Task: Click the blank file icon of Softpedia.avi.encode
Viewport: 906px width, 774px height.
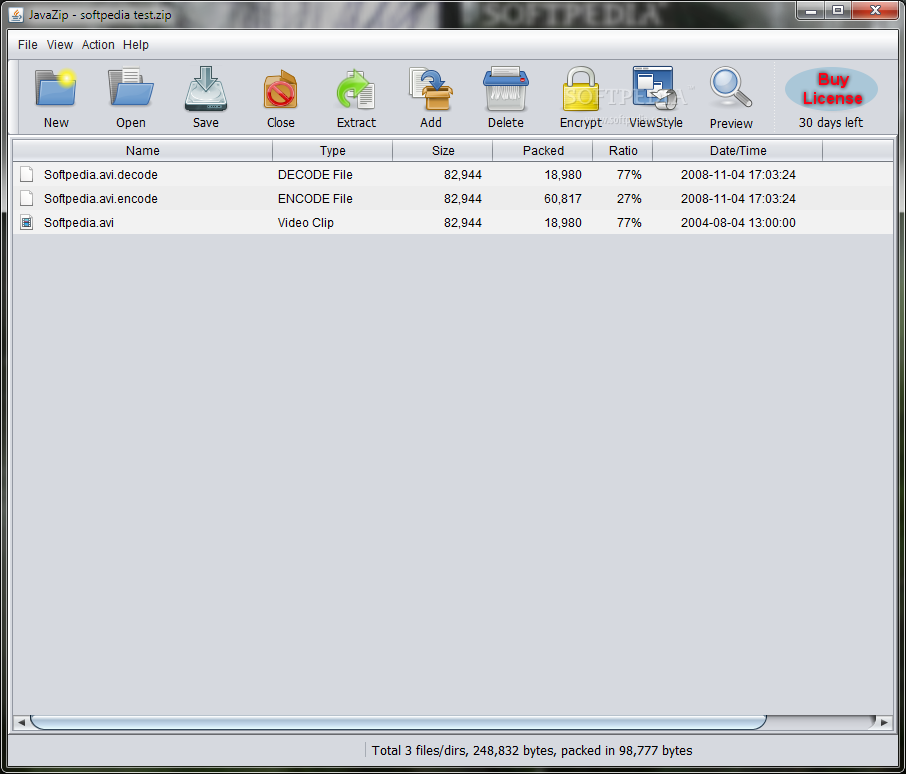Action: tap(26, 199)
